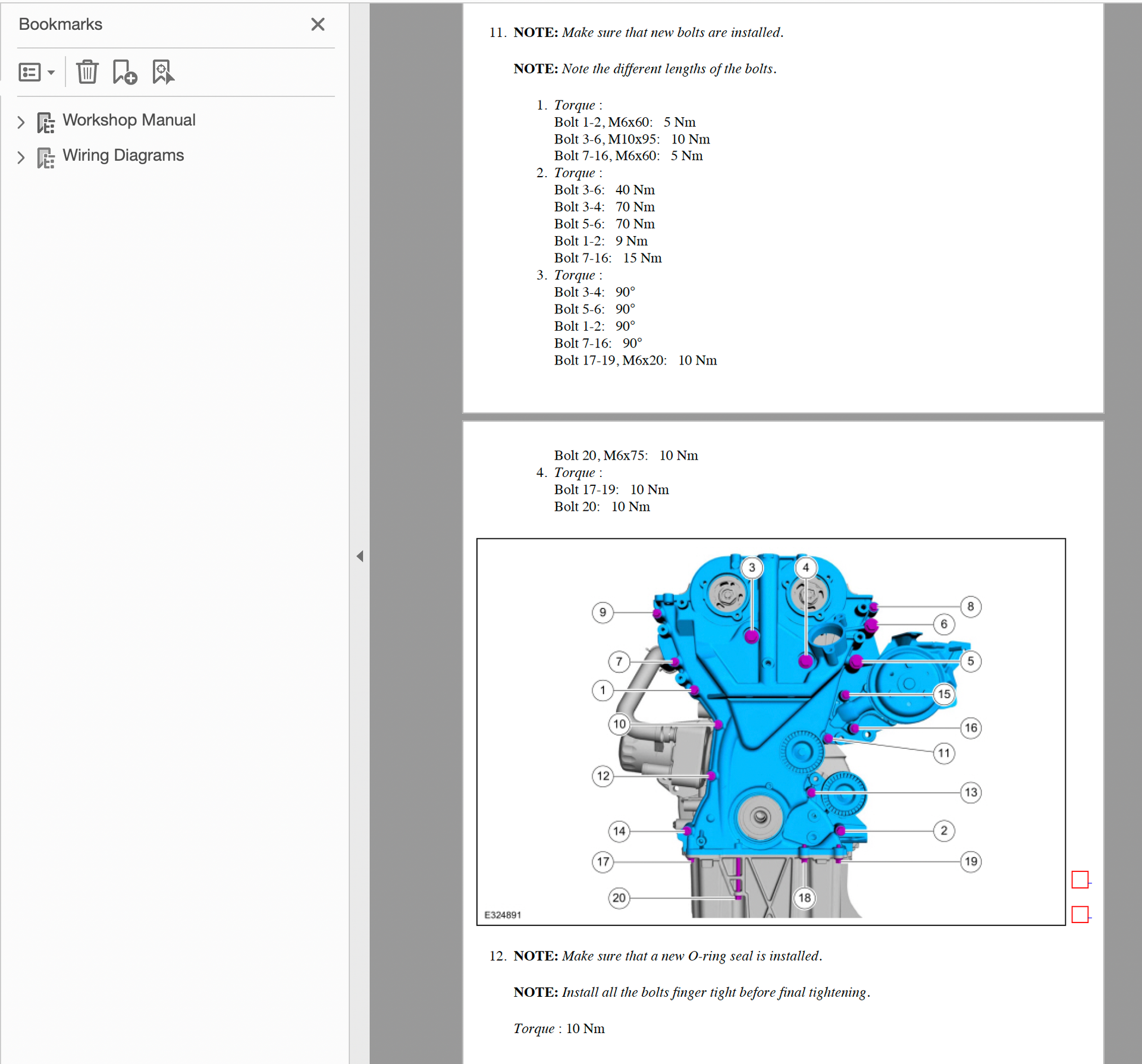This screenshot has height=1064, width=1142.
Task: Click bolt callout 15 on the diagram
Action: click(x=944, y=694)
